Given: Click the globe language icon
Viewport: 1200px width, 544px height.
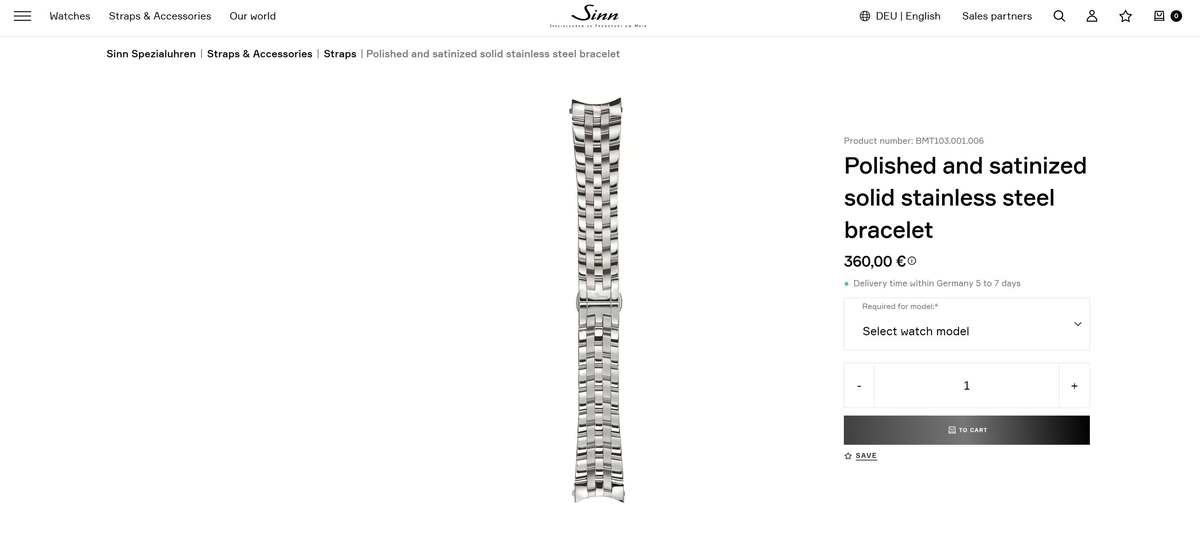Looking at the screenshot, I should click(865, 16).
